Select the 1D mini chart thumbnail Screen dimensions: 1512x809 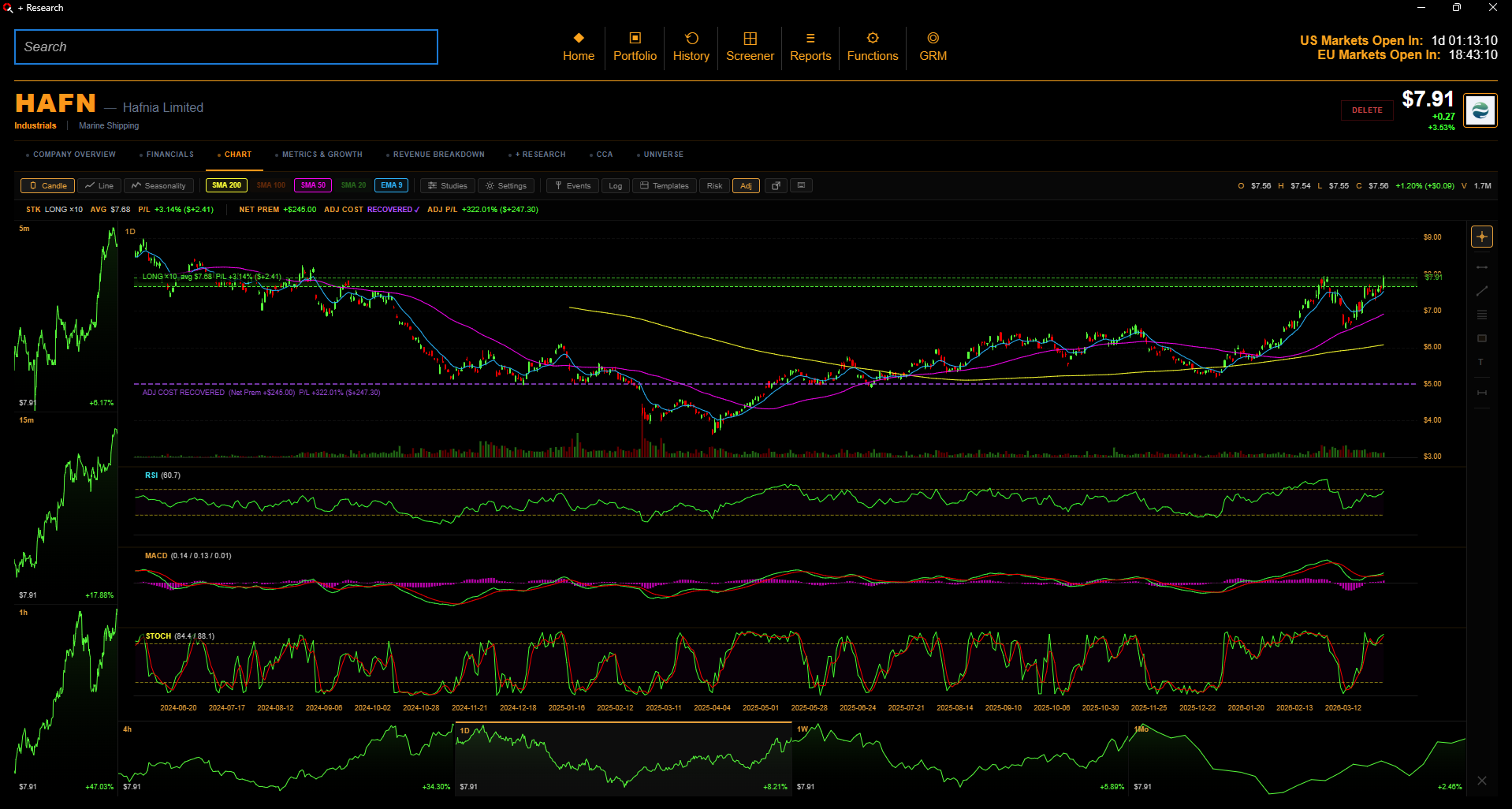pos(624,759)
